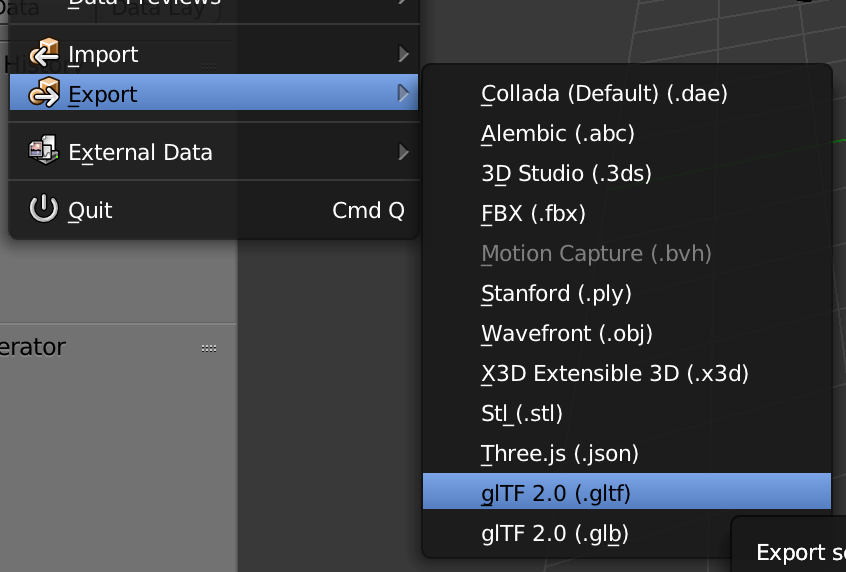Screen dimensions: 846x572
Task: Choose X3D Extensible 3D (.x3d)
Action: (x=615, y=373)
